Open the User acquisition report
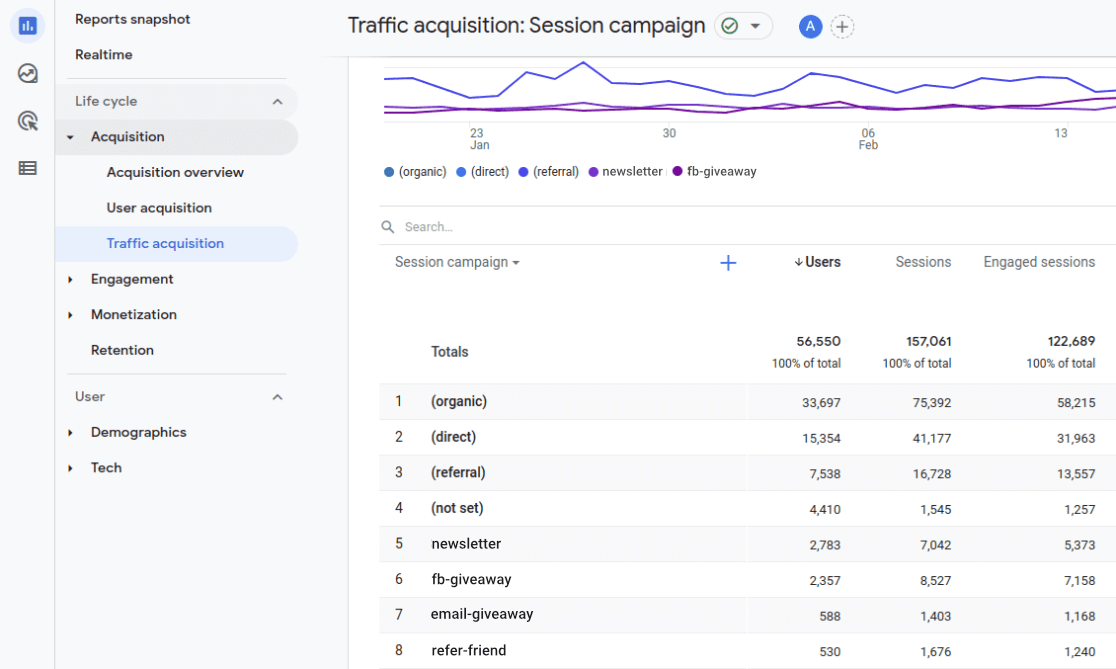The width and height of the screenshot is (1116, 669). (158, 207)
